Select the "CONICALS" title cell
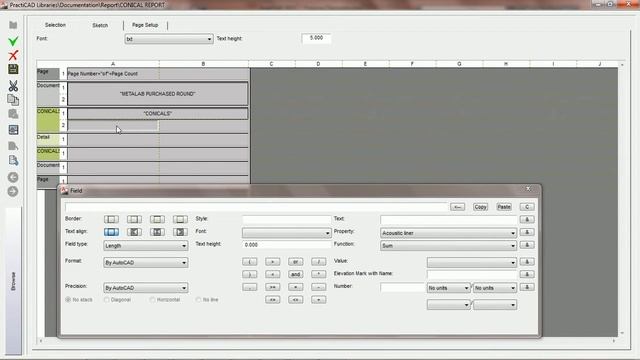This screenshot has width=640, height=360. point(158,113)
